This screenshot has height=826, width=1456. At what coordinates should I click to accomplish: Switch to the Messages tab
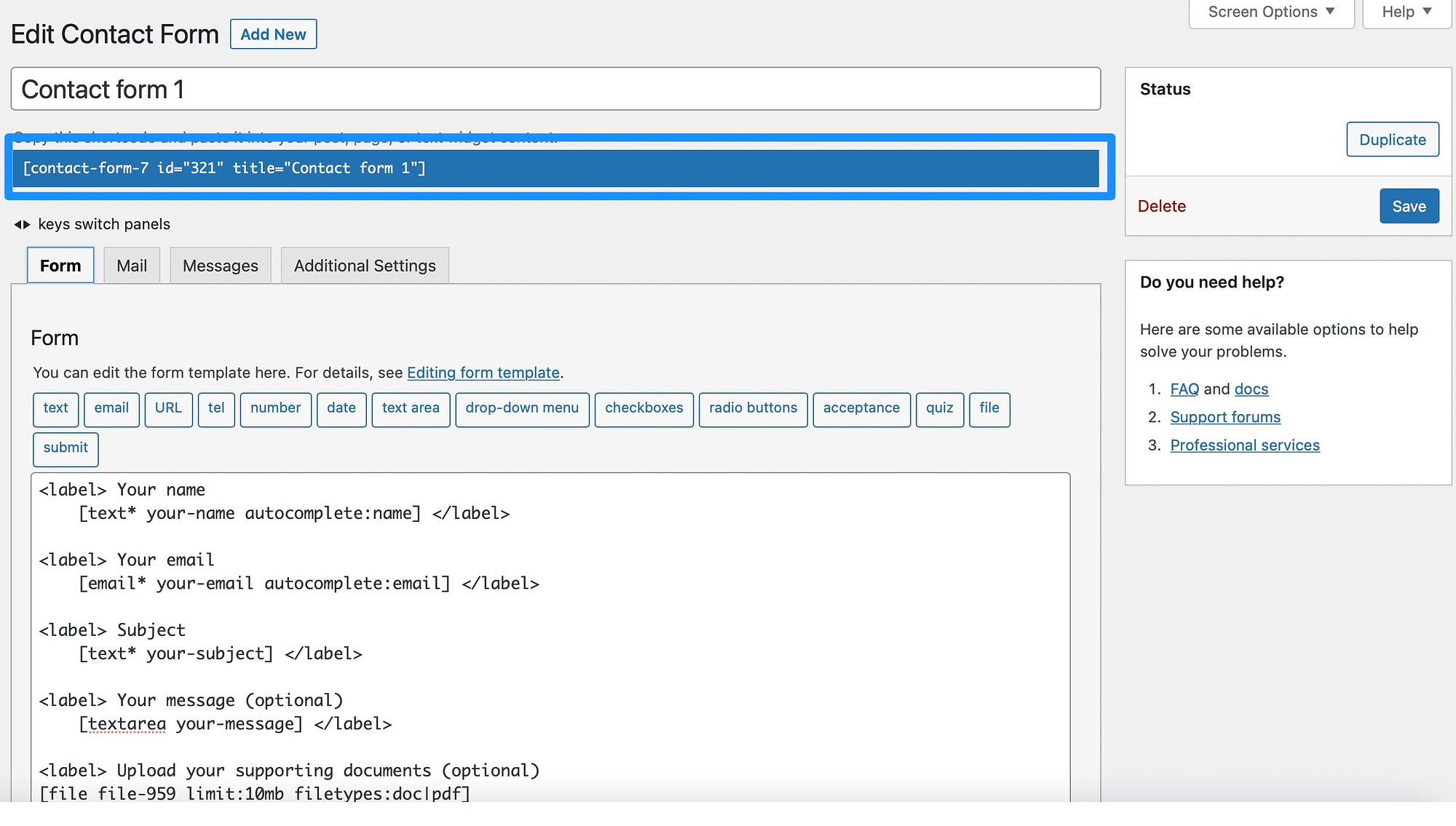[220, 265]
